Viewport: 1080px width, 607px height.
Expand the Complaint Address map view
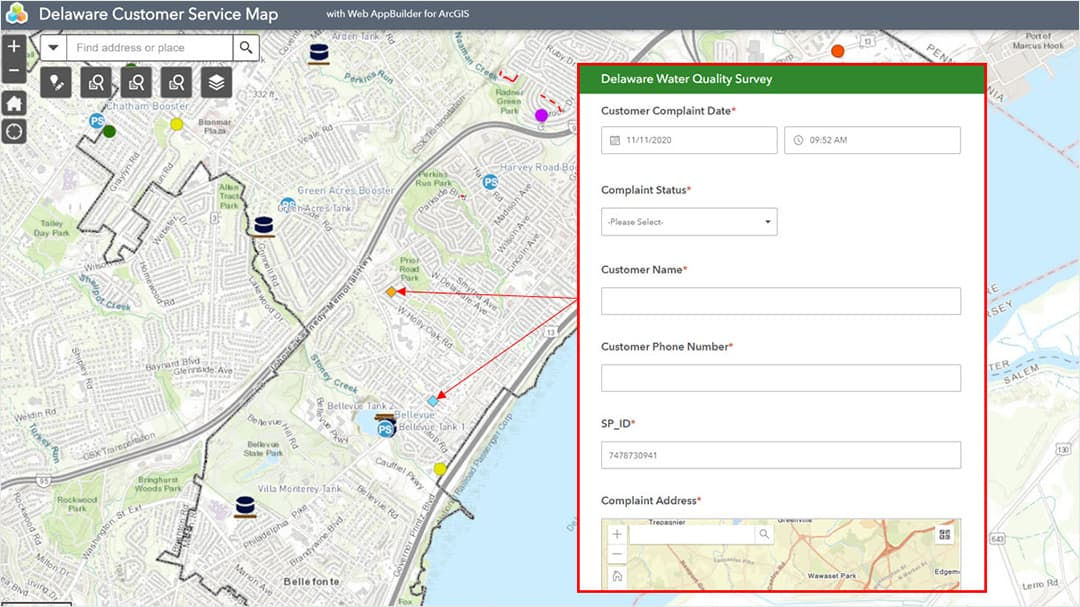(x=944, y=535)
